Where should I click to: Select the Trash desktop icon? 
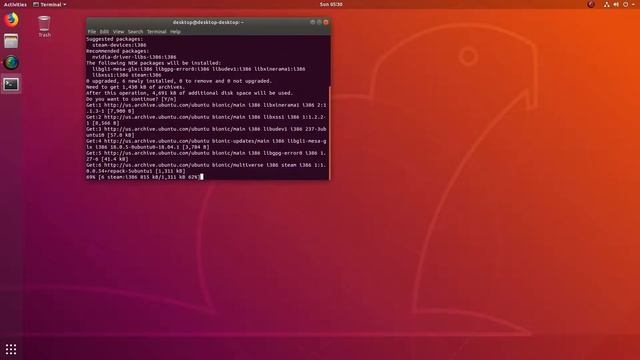pos(44,27)
